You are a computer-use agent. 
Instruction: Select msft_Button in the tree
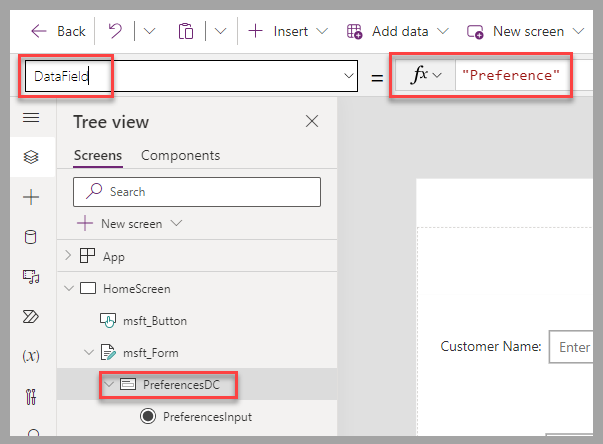pos(155,321)
